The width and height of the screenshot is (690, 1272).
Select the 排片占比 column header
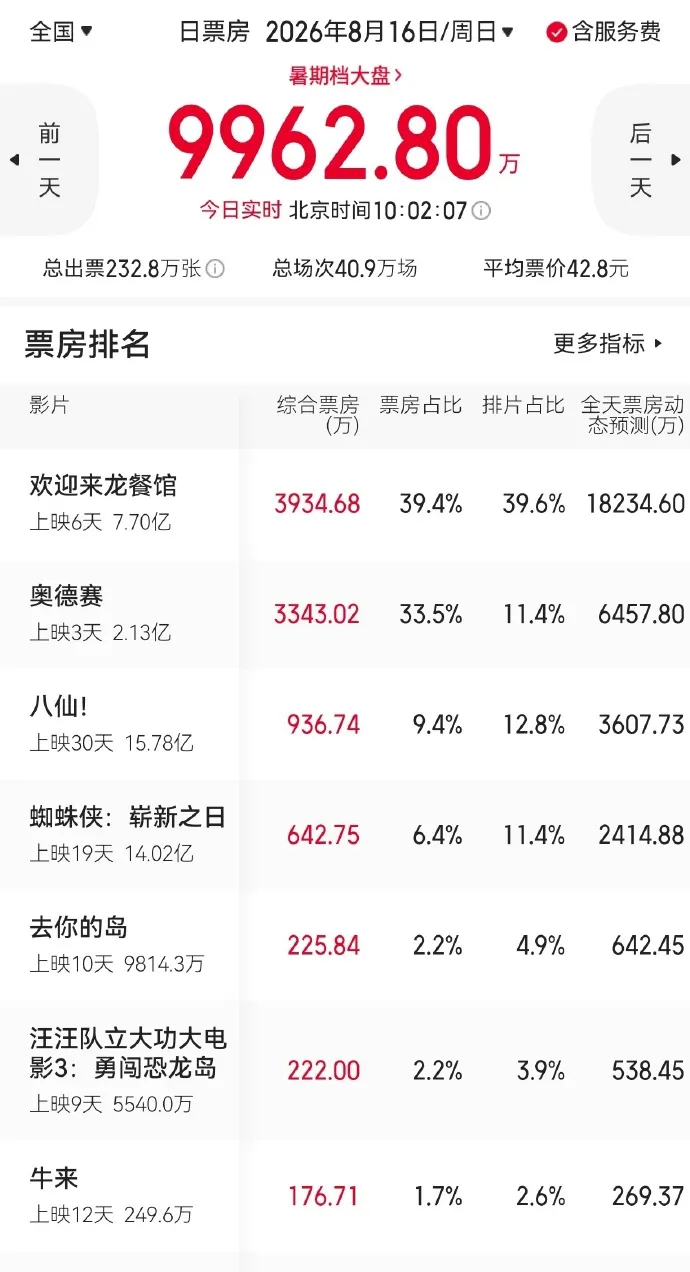click(x=523, y=405)
